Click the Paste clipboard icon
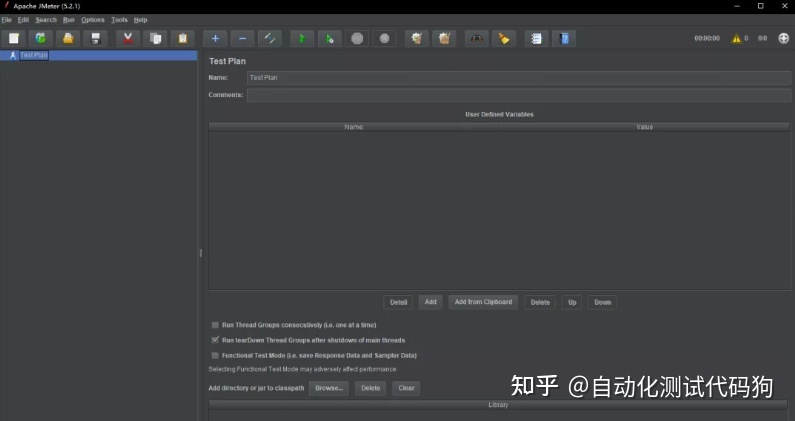795x421 pixels. click(x=183, y=39)
